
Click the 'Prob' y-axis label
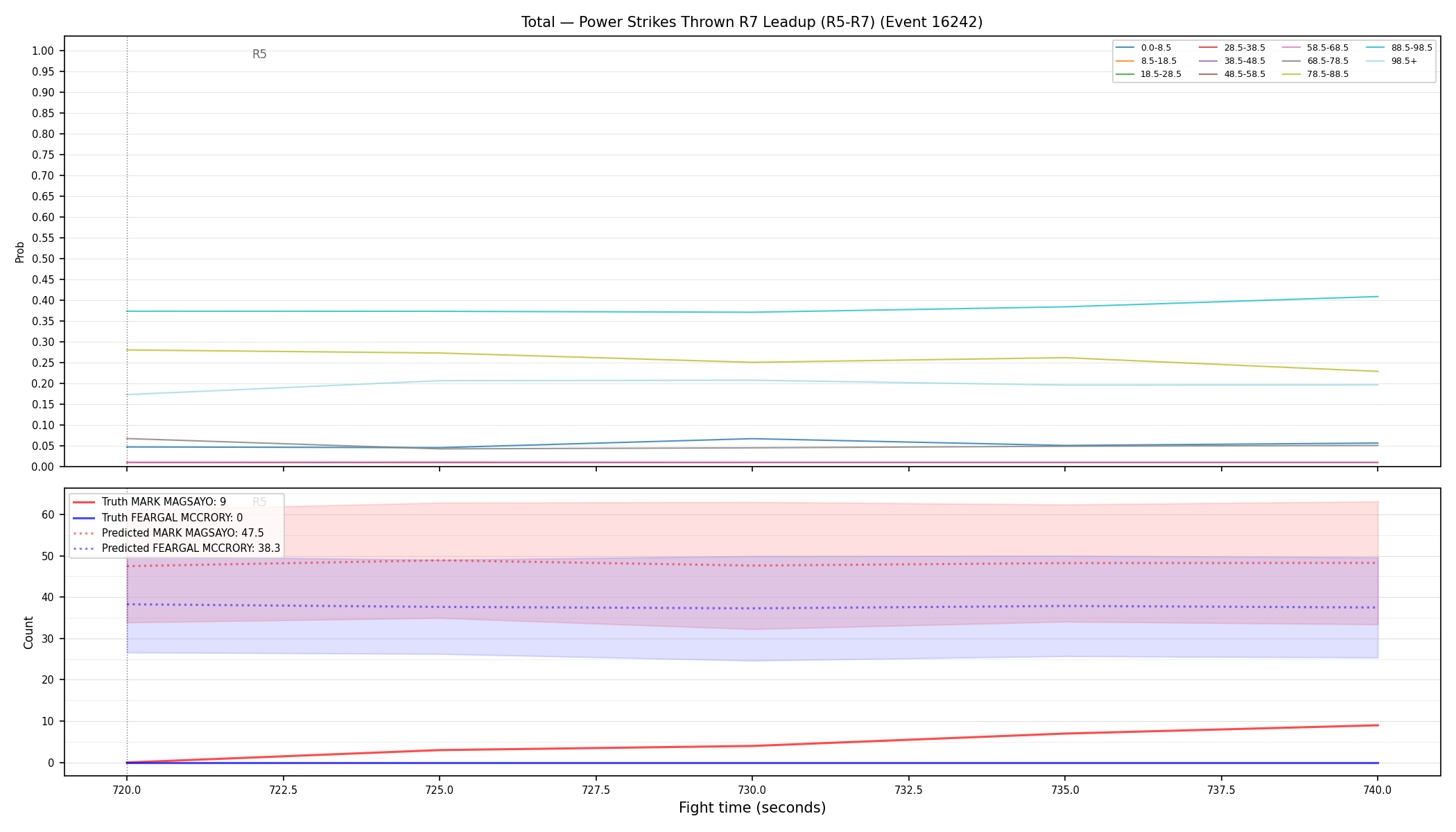[19, 252]
